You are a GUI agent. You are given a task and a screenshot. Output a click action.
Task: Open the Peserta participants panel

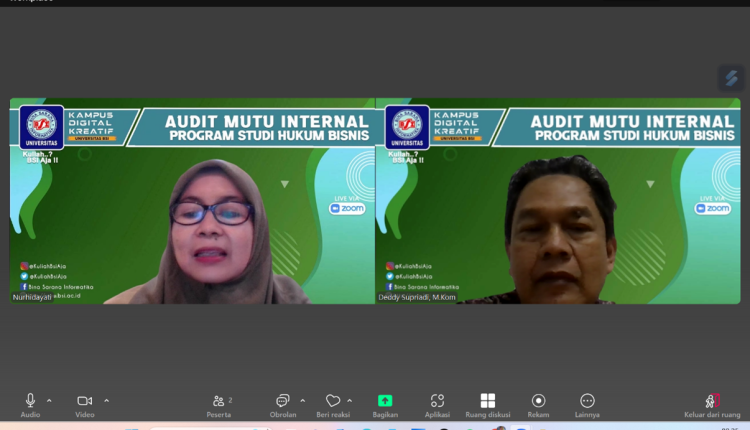(220, 405)
